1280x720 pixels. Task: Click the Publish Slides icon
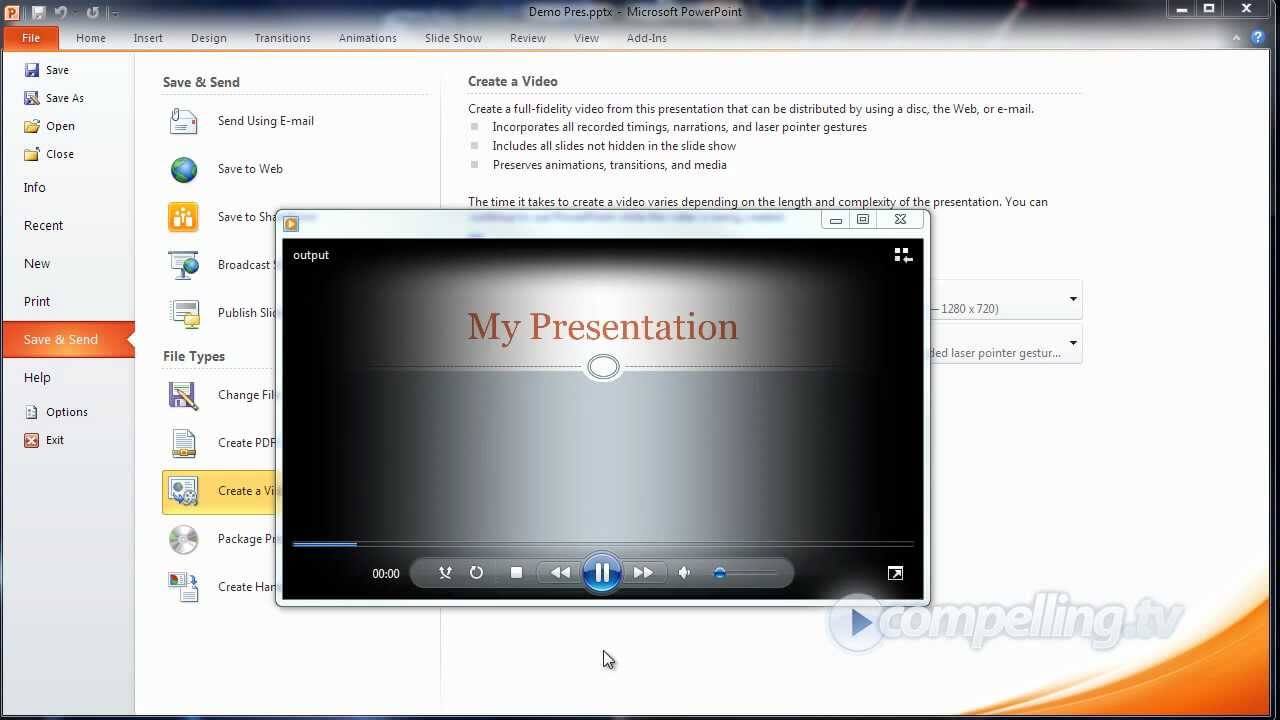[x=184, y=313]
